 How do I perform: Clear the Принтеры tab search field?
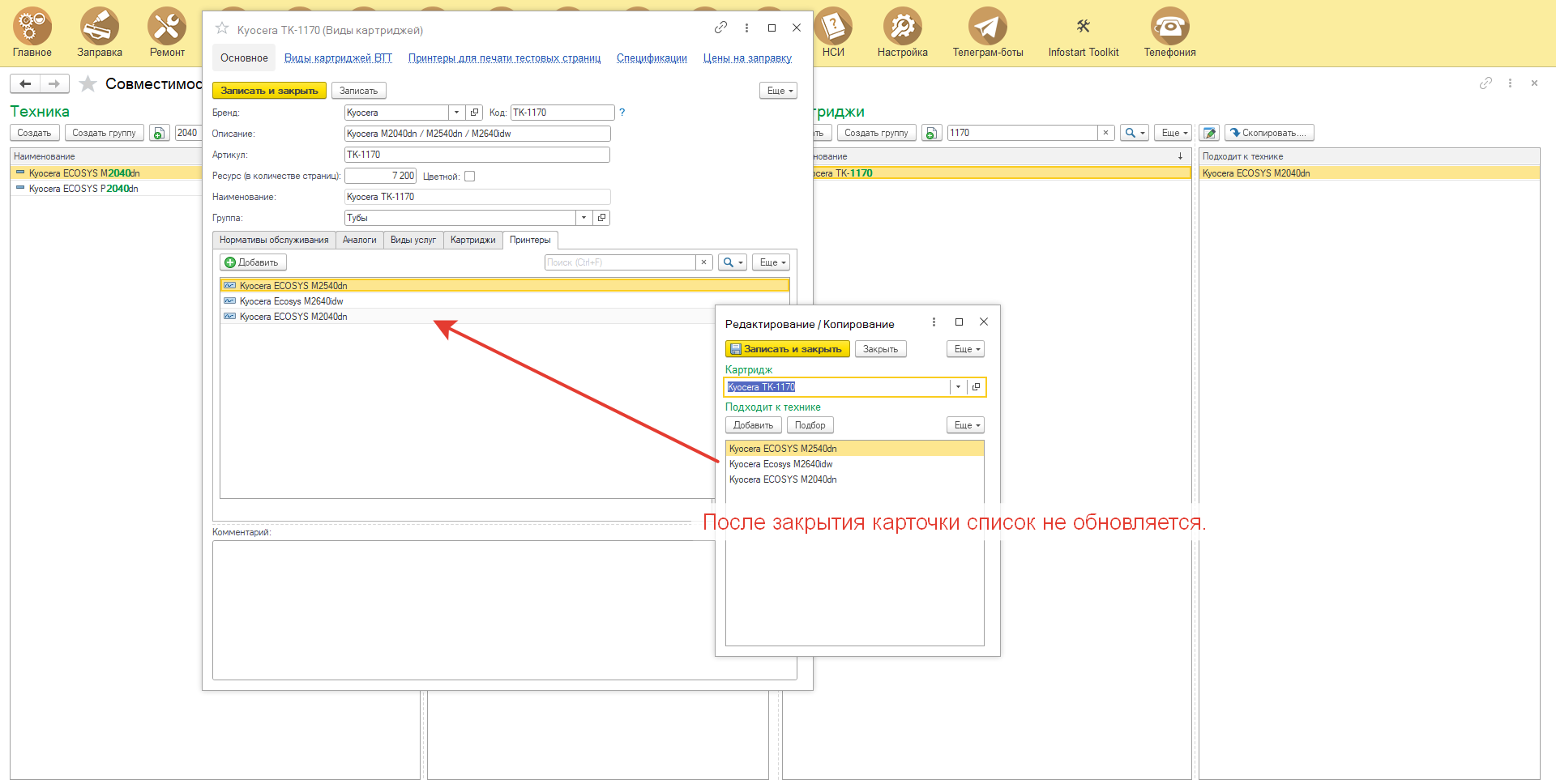coord(704,262)
